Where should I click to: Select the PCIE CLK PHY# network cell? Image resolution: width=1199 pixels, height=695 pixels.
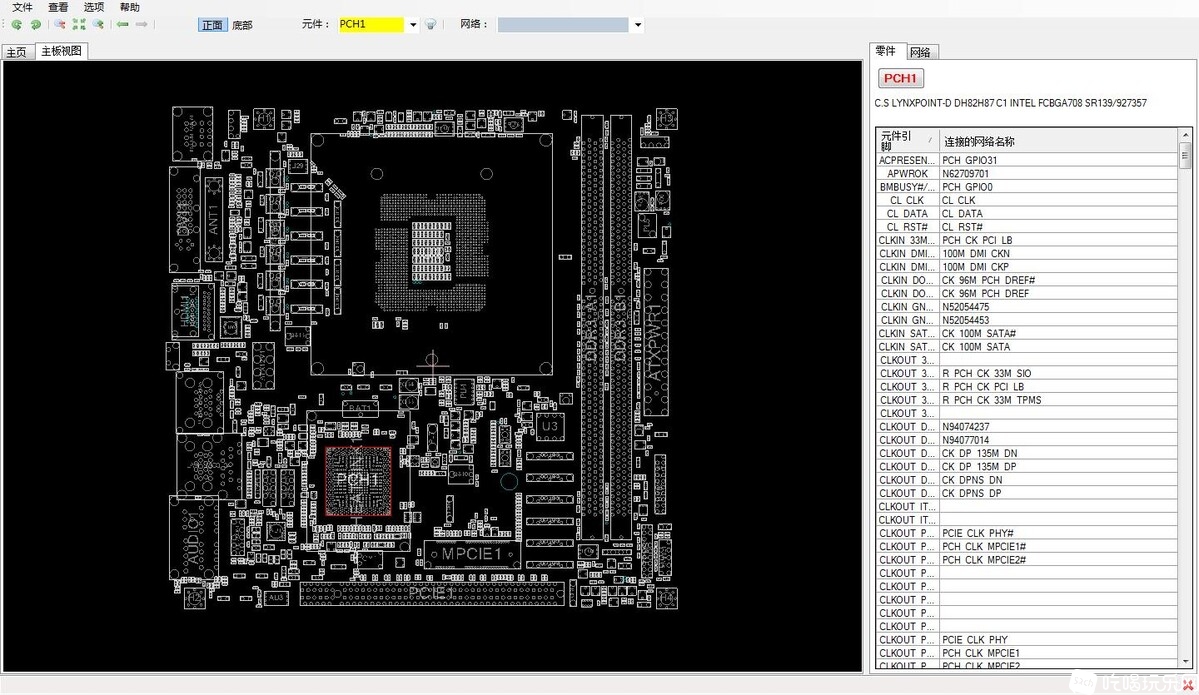(x=1058, y=533)
